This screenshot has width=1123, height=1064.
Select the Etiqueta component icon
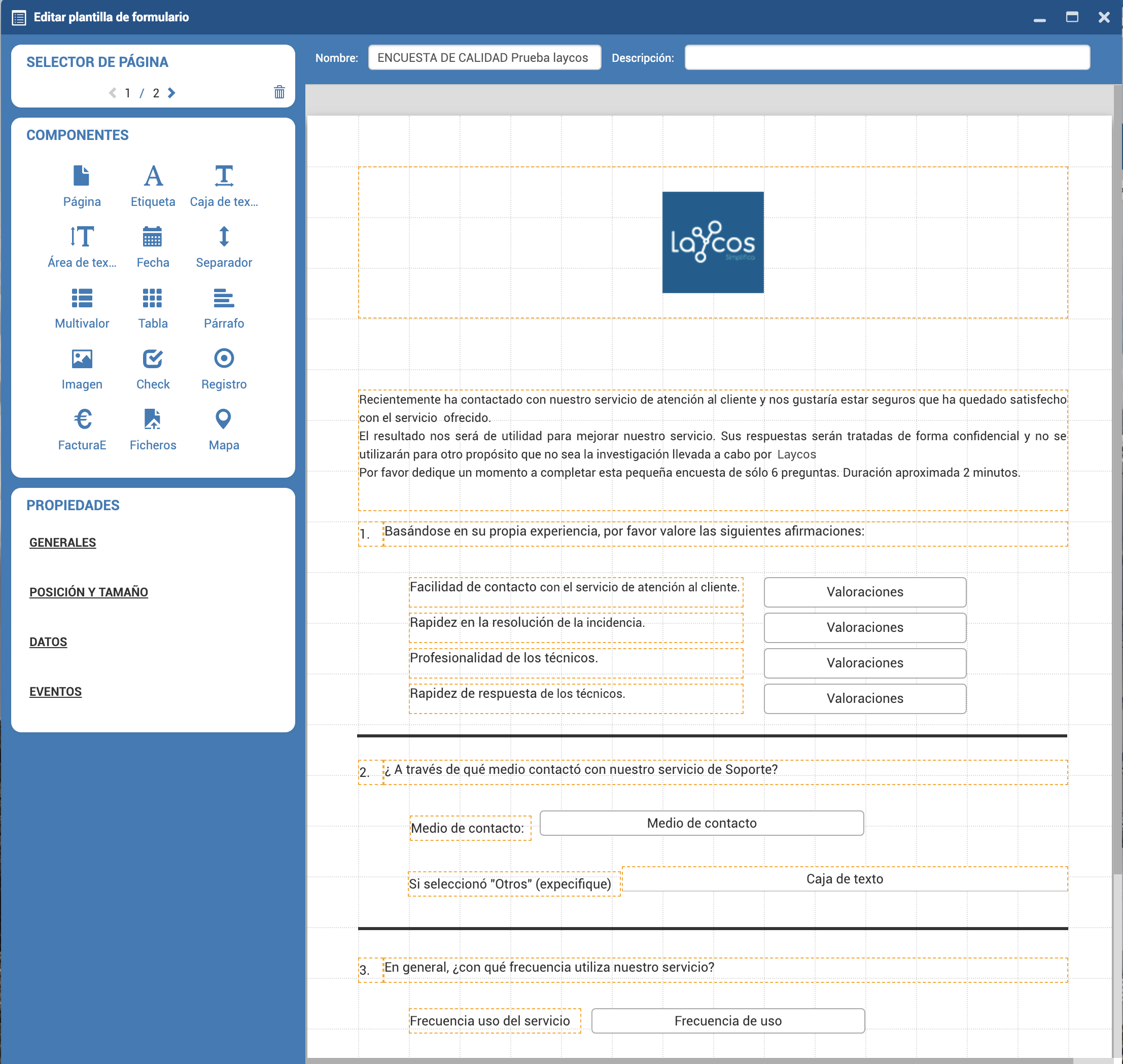pyautogui.click(x=153, y=176)
